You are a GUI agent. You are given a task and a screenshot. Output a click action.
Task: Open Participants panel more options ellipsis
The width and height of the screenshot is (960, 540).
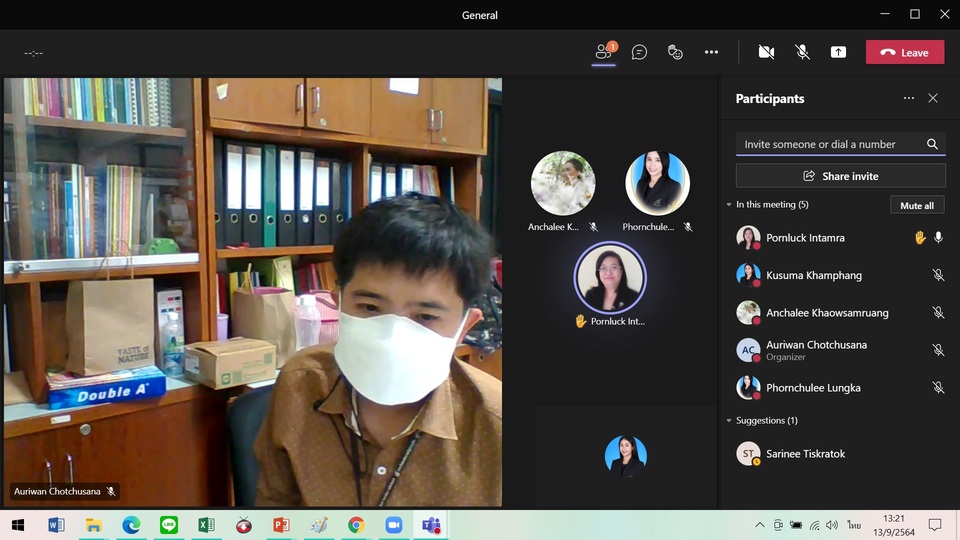point(909,98)
